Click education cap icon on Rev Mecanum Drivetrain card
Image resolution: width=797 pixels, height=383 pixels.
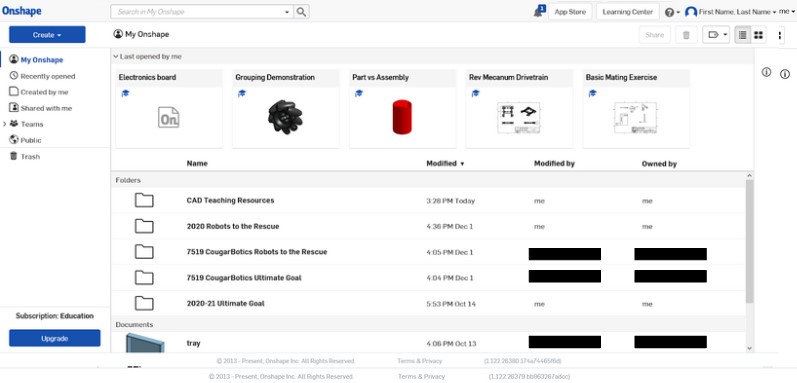(x=476, y=93)
